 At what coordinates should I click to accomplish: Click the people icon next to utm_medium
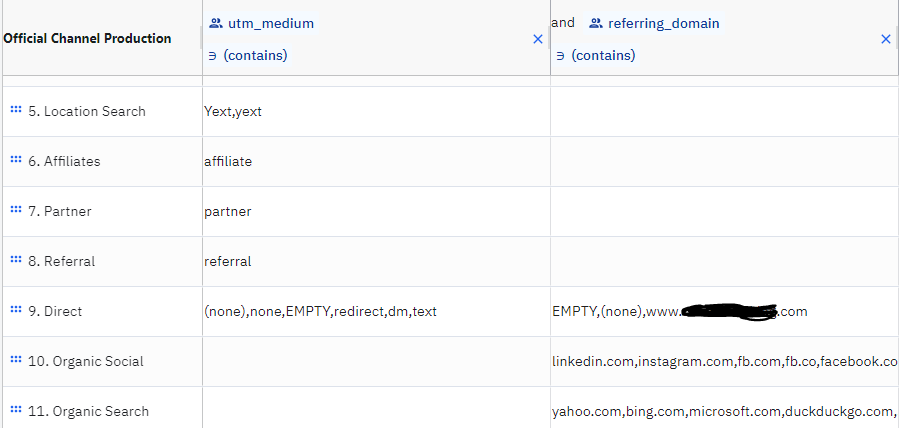[215, 23]
